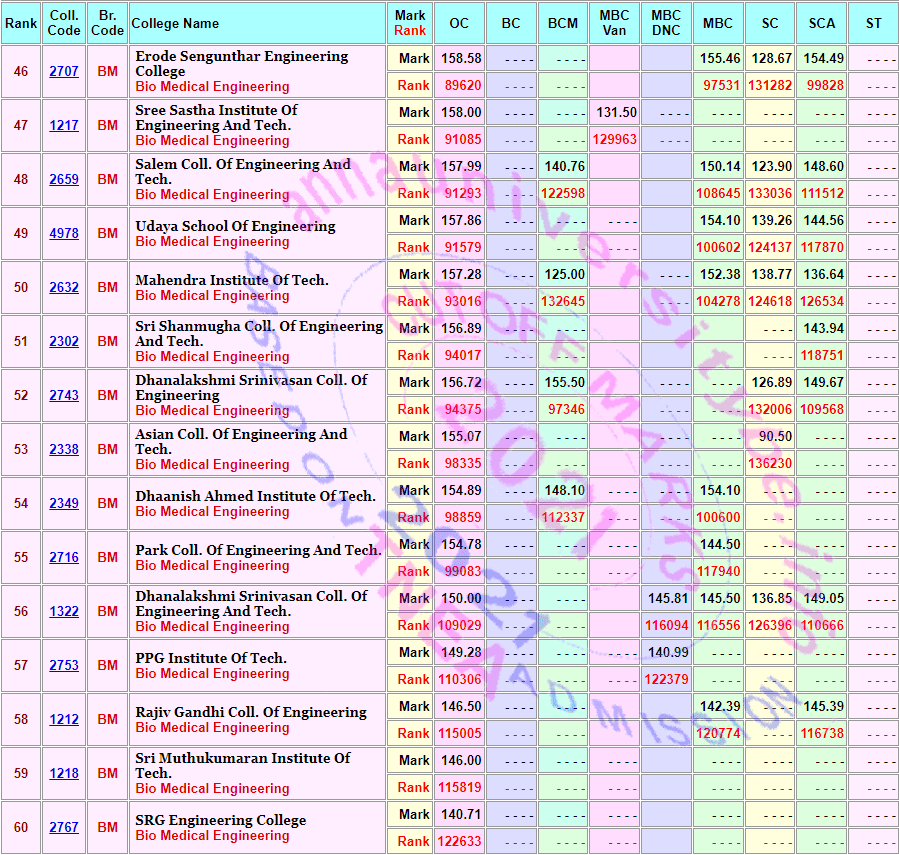Open college code link 1322

(x=64, y=611)
